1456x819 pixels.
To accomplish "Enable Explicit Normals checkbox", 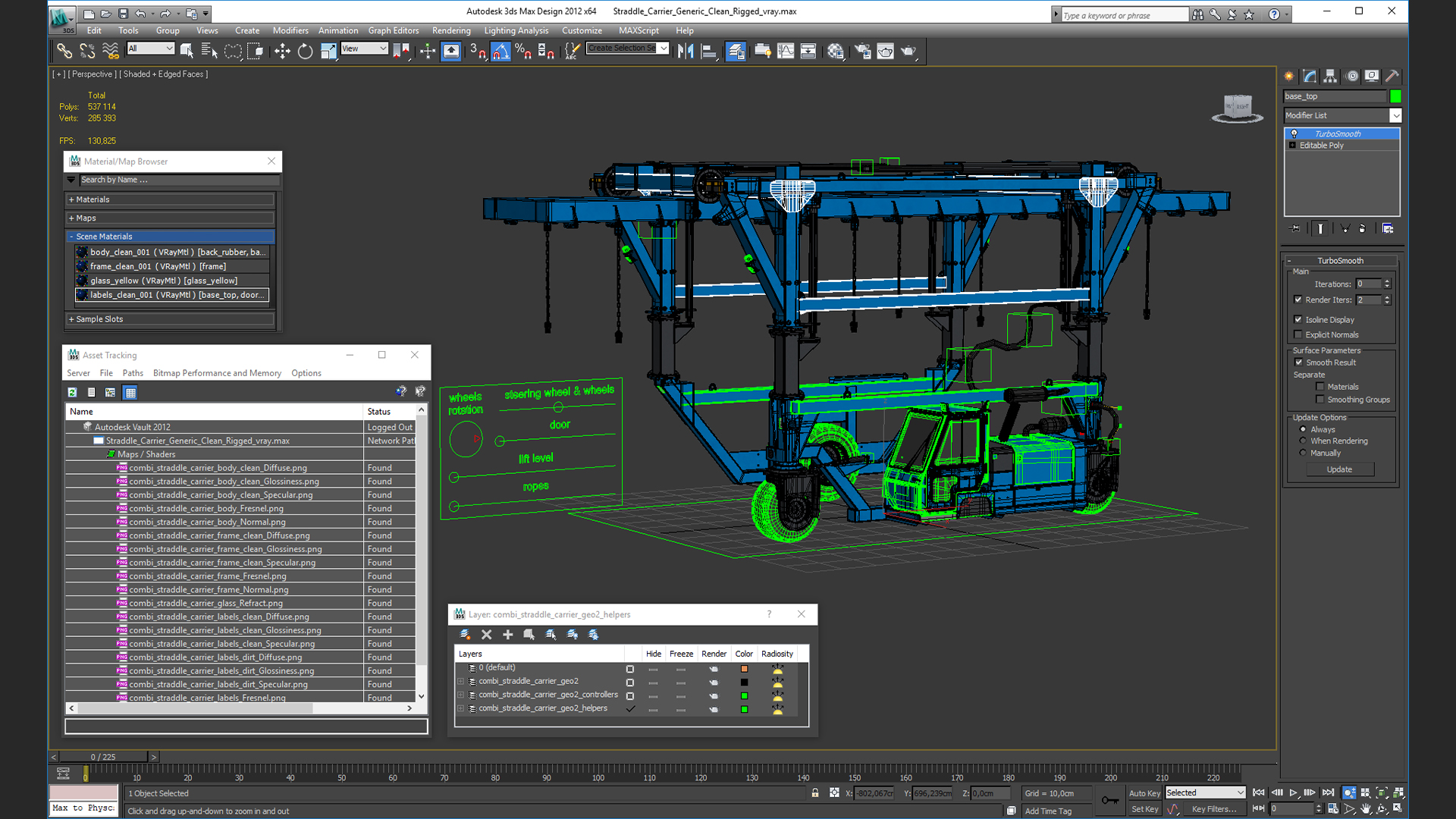I will [x=1298, y=334].
